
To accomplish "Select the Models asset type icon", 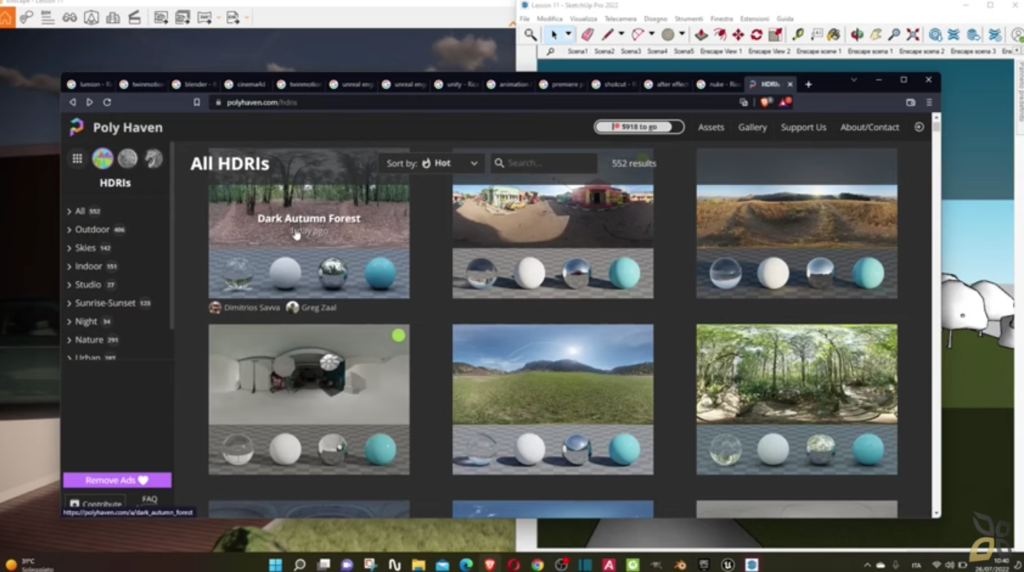I will (x=153, y=158).
